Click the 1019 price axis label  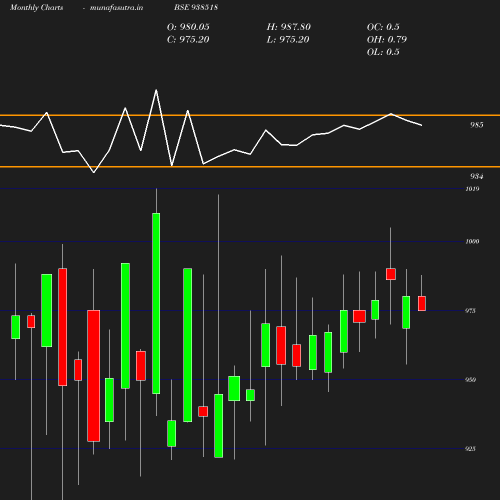point(472,189)
